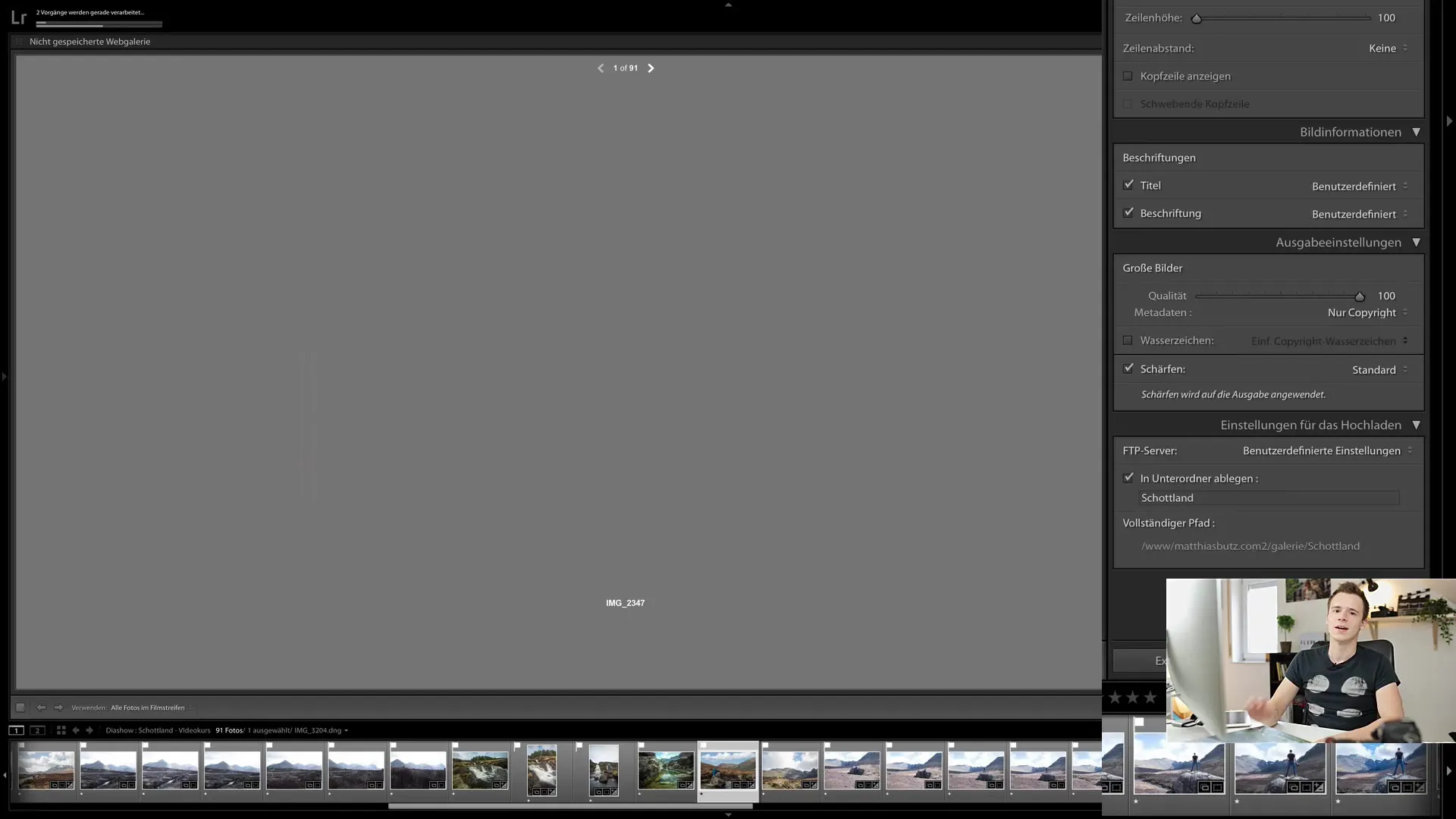Open Schärfen dropdown showing Standard

[x=1379, y=369]
